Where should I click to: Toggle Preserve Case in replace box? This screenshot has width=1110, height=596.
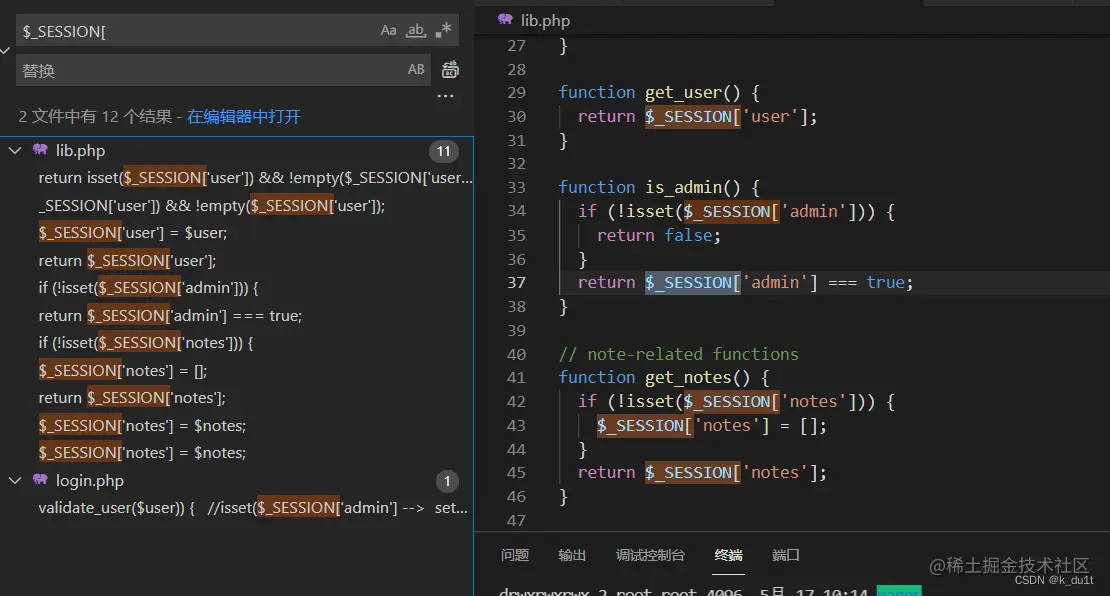pyautogui.click(x=416, y=69)
